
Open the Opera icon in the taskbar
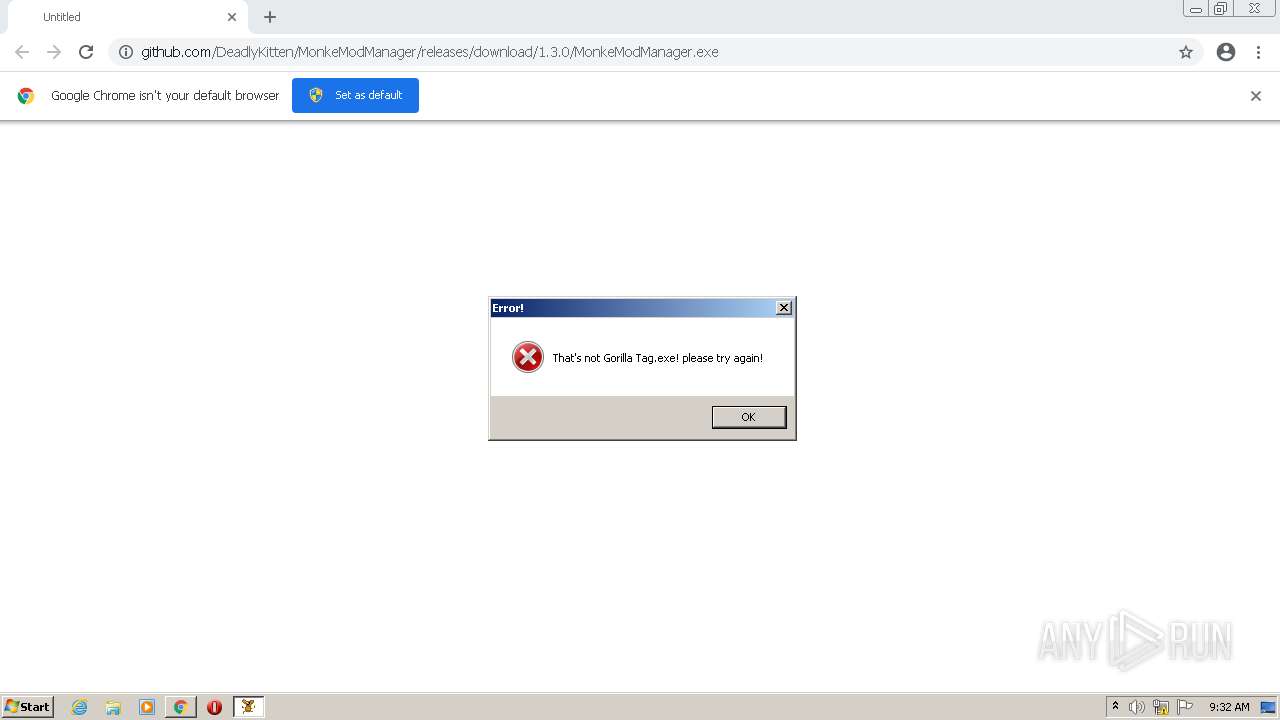(214, 707)
